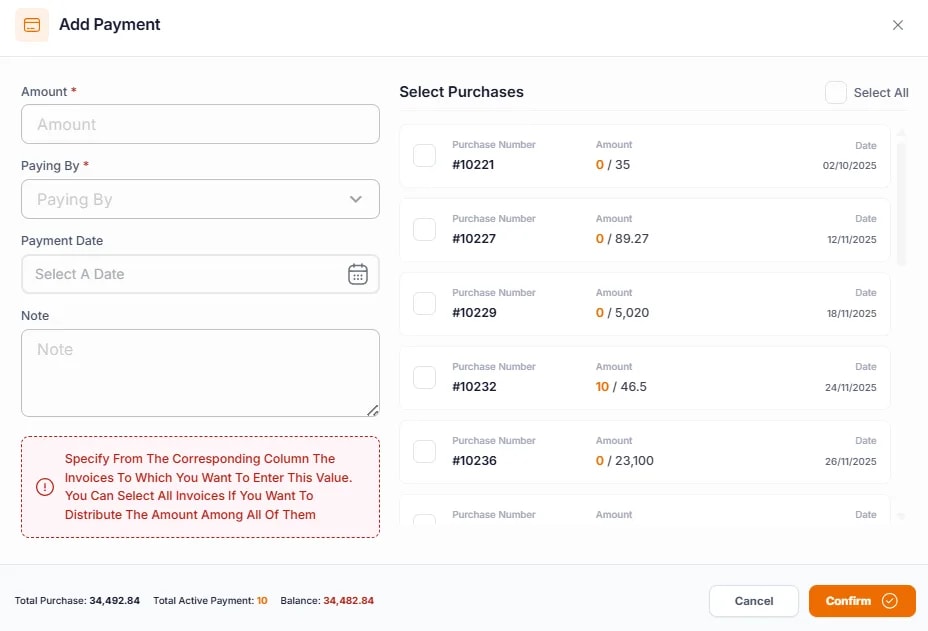Open the calendar date picker icon
The height and width of the screenshot is (631, 928).
tap(357, 274)
